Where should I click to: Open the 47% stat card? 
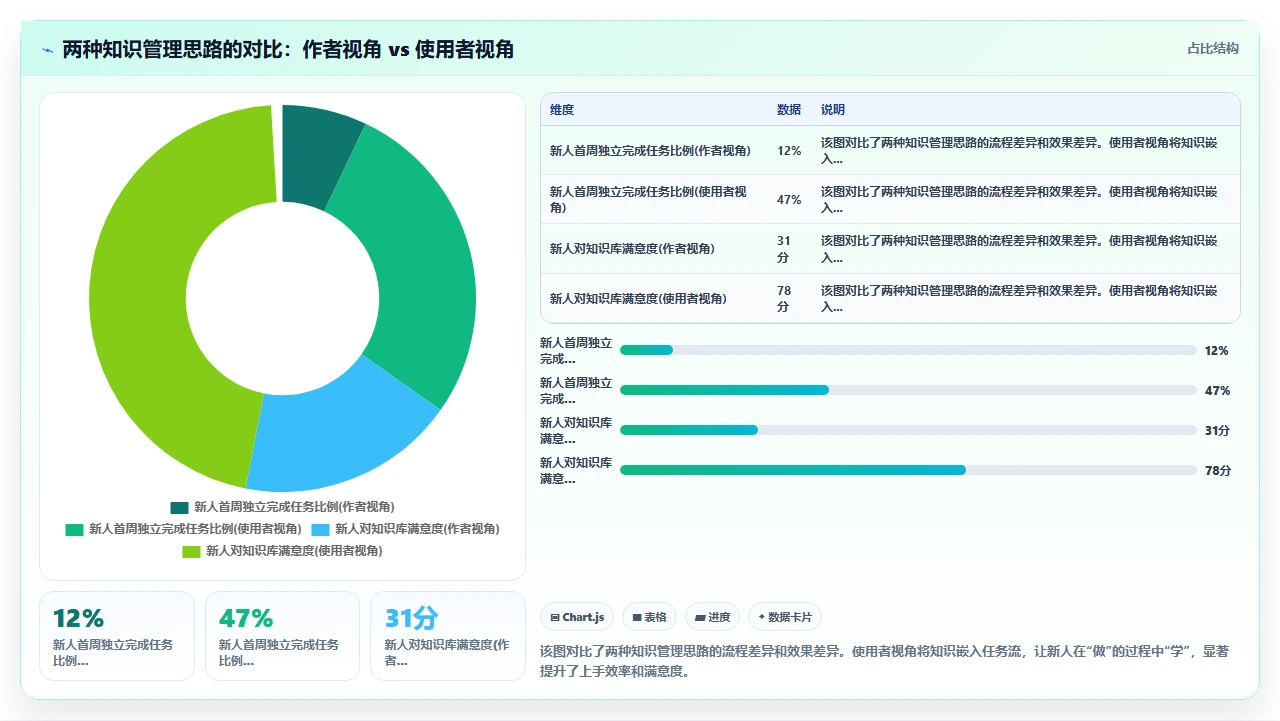pyautogui.click(x=282, y=636)
